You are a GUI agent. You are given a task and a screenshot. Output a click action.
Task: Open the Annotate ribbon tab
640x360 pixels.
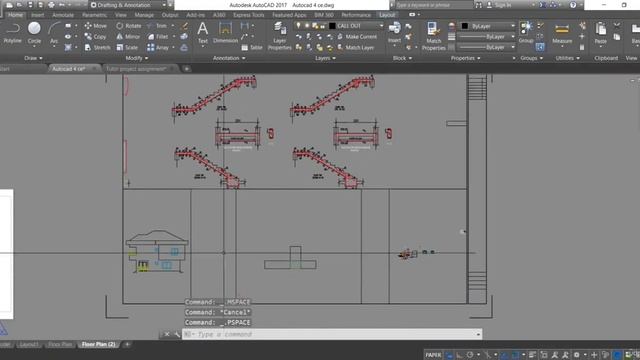point(63,15)
